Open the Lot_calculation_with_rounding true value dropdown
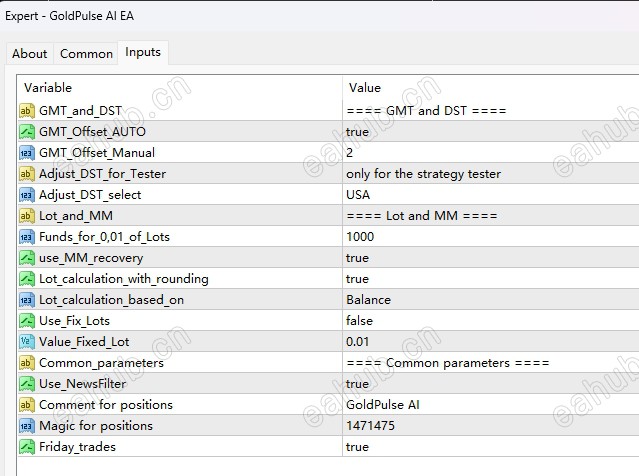 [x=491, y=279]
